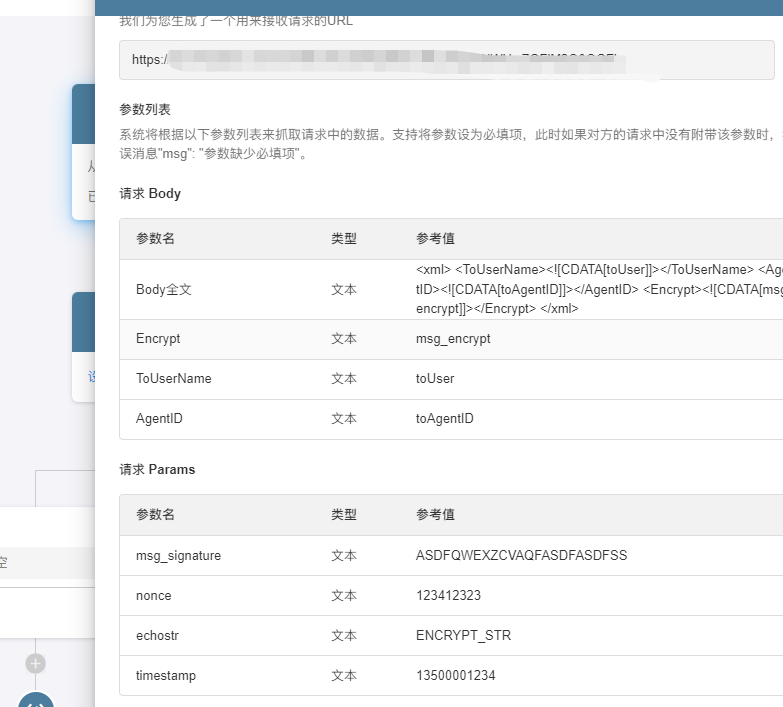This screenshot has width=783, height=707.
Task: Click the Encrypt parameter name
Action: (158, 339)
